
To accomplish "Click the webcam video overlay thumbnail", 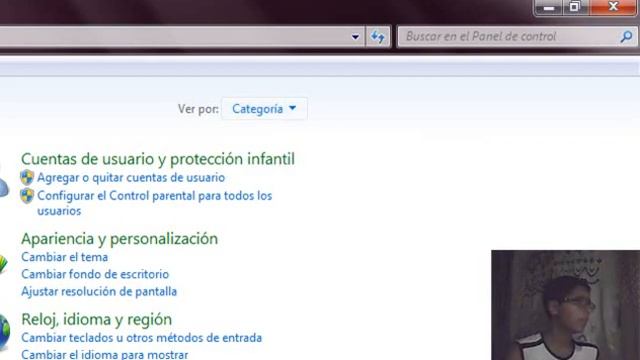I will (566, 305).
